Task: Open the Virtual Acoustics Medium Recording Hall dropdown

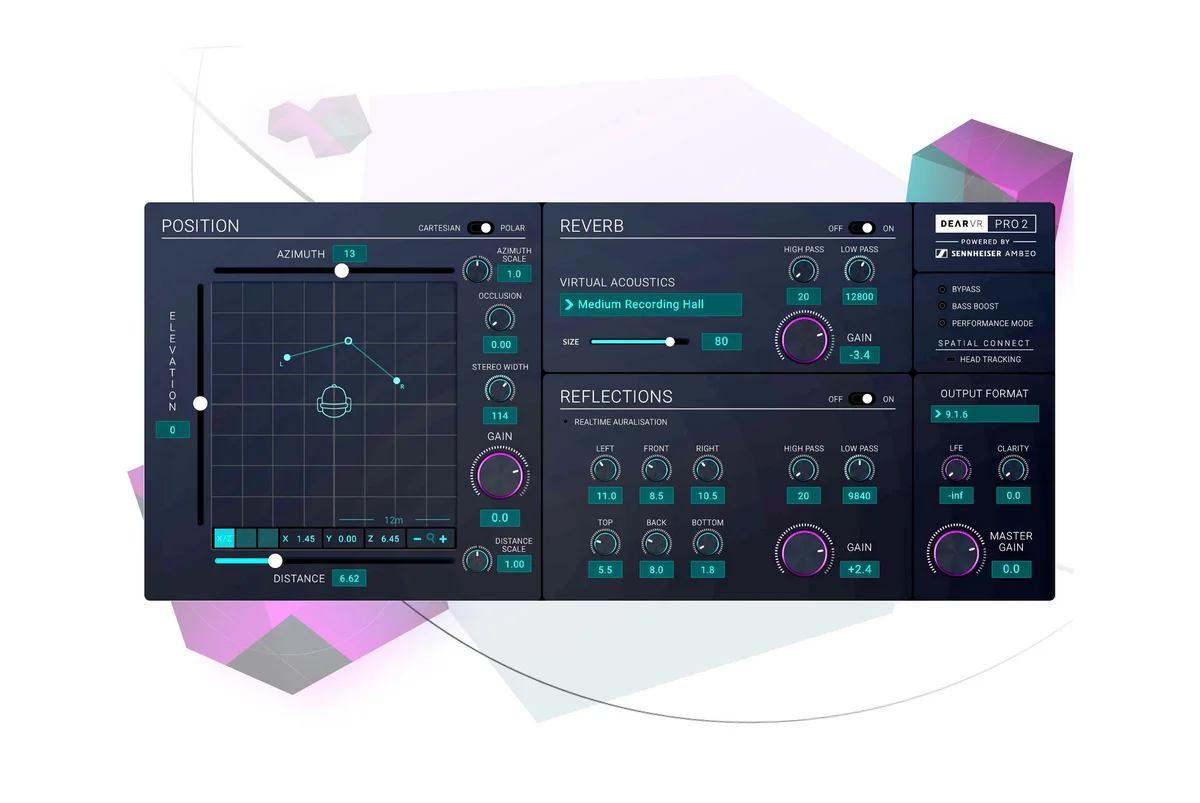Action: (x=651, y=304)
